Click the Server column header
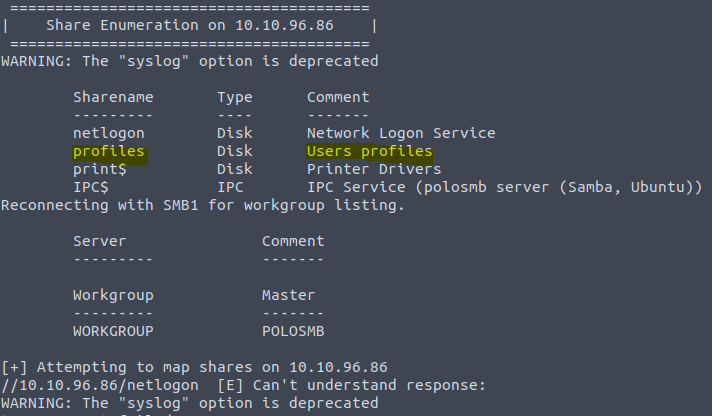 coord(99,241)
